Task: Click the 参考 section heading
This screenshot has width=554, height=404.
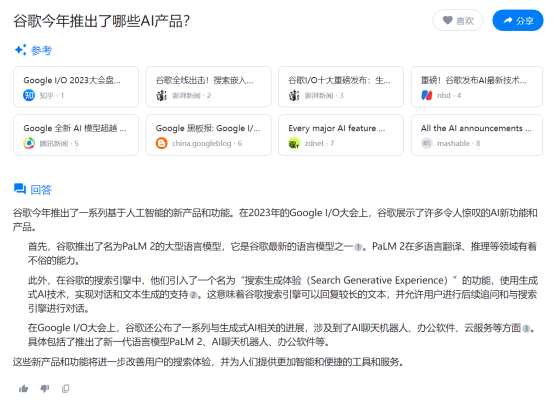Action: pos(41,50)
